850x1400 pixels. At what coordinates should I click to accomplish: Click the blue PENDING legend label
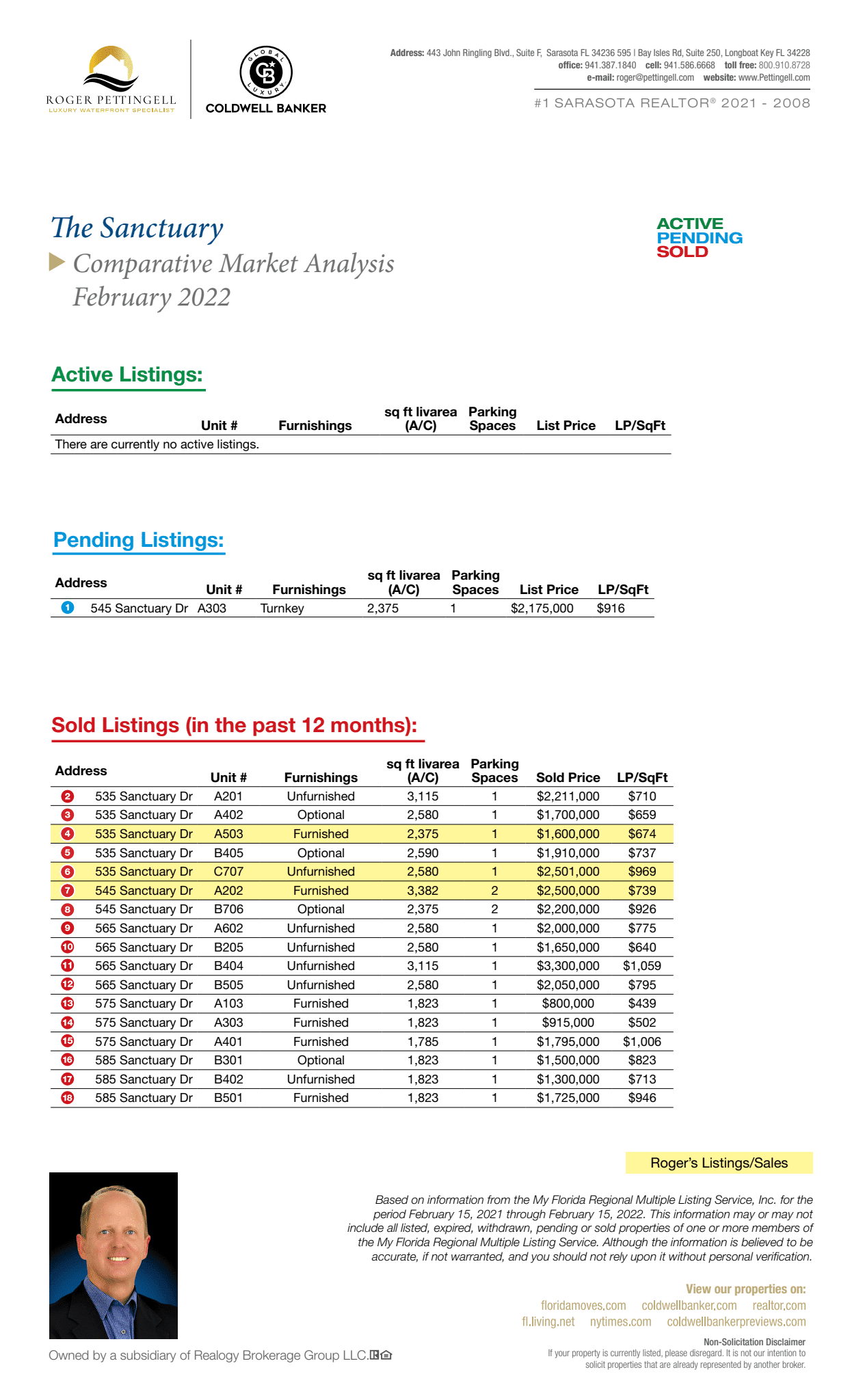[x=700, y=238]
